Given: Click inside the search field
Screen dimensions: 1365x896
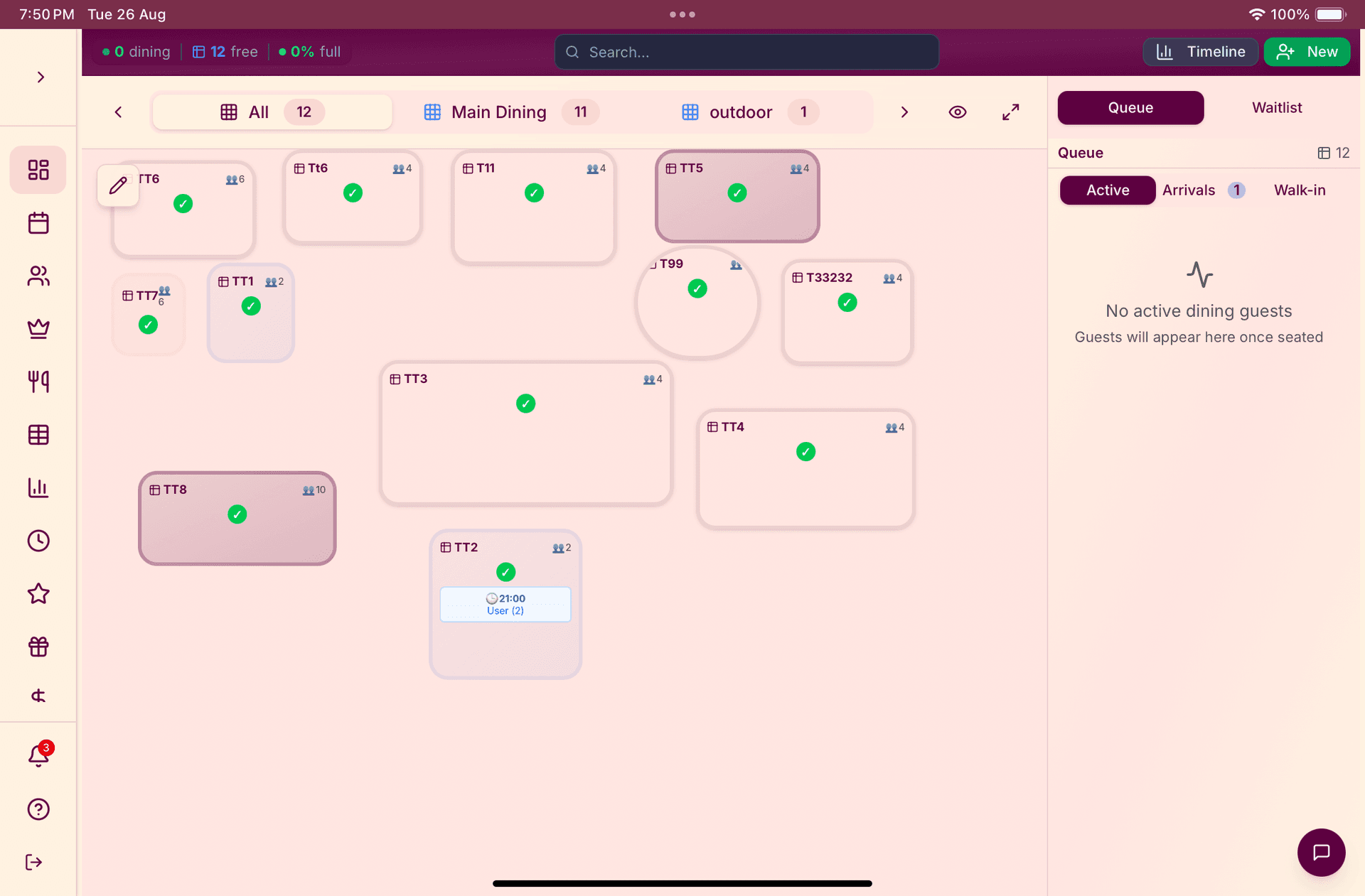Looking at the screenshot, I should (746, 51).
